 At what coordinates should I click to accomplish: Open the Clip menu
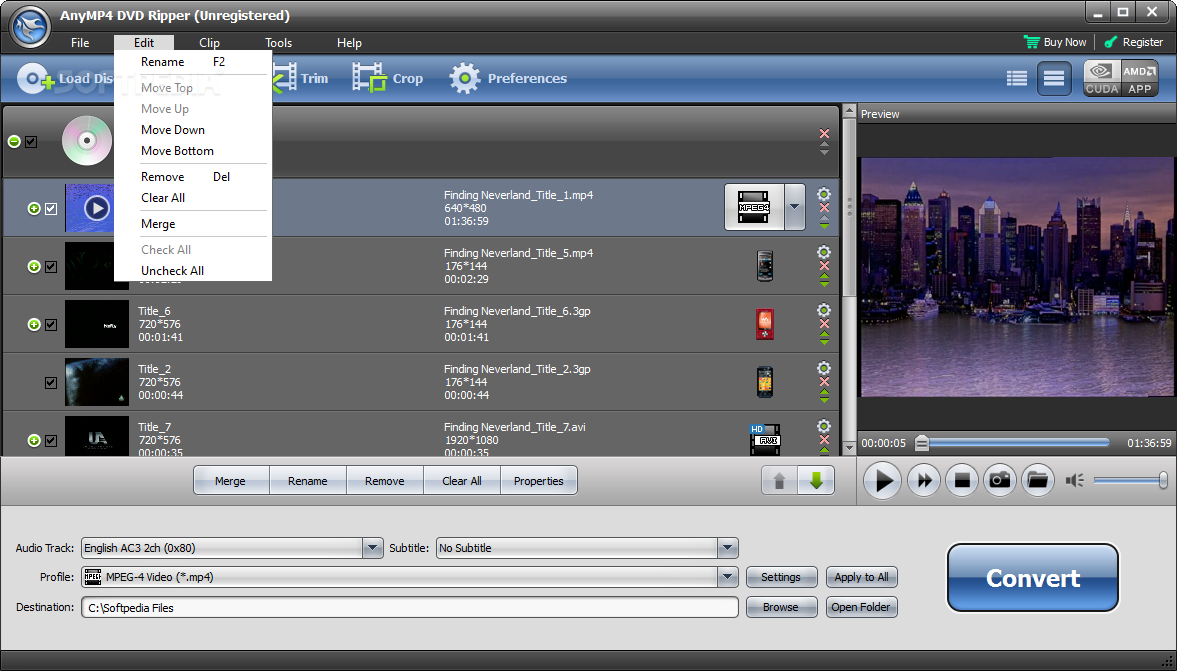(209, 43)
